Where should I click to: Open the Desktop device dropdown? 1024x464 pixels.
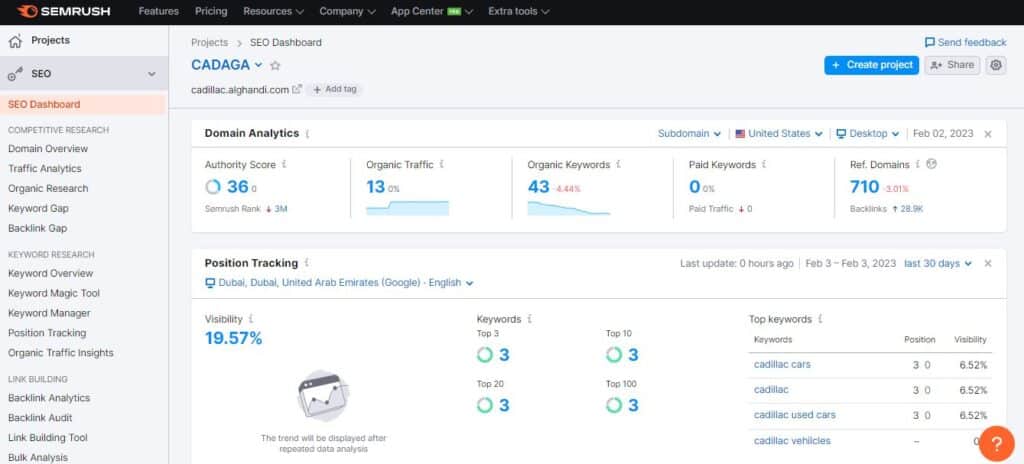(x=868, y=133)
